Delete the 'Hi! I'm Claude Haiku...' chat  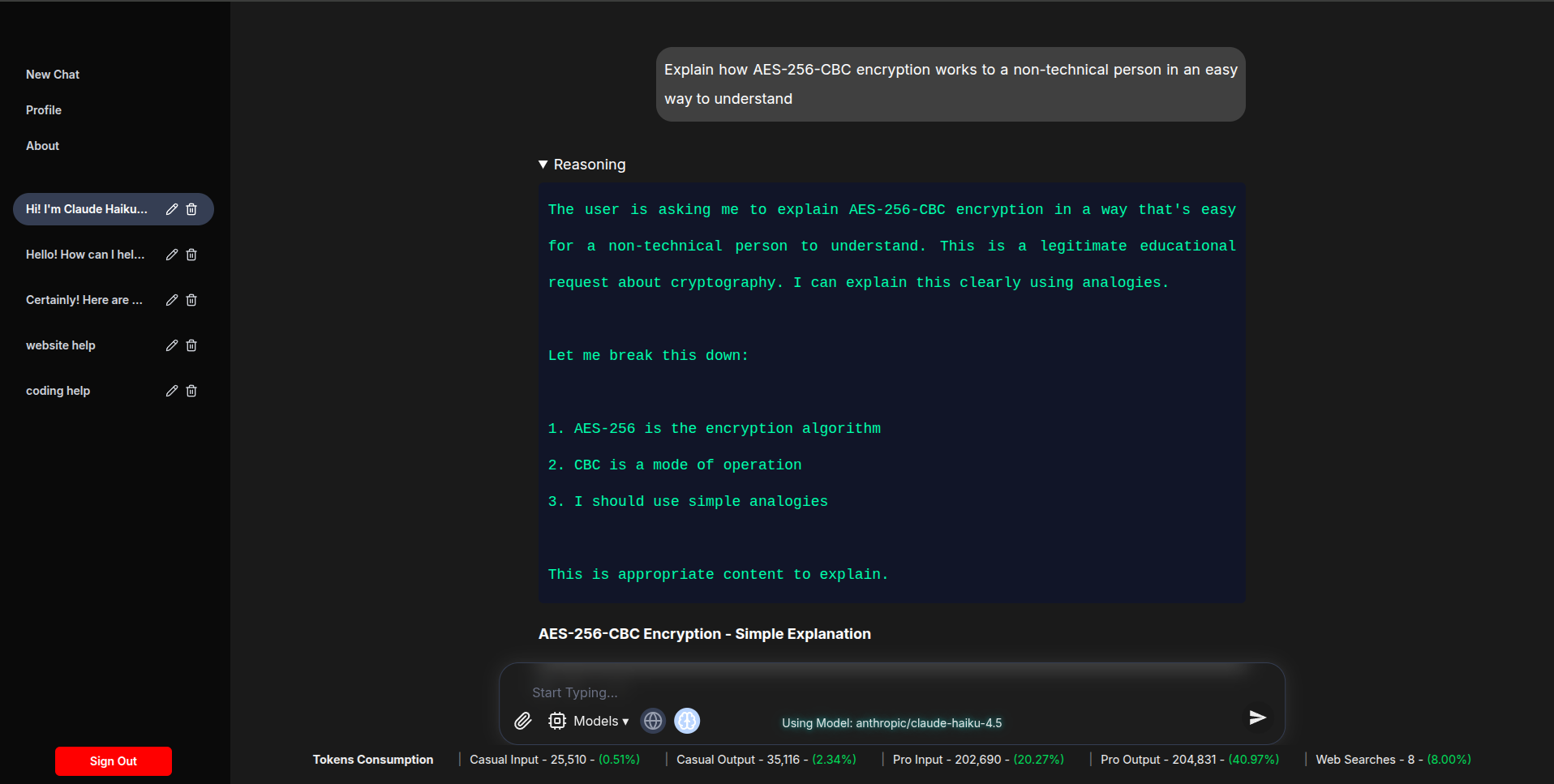(x=191, y=209)
